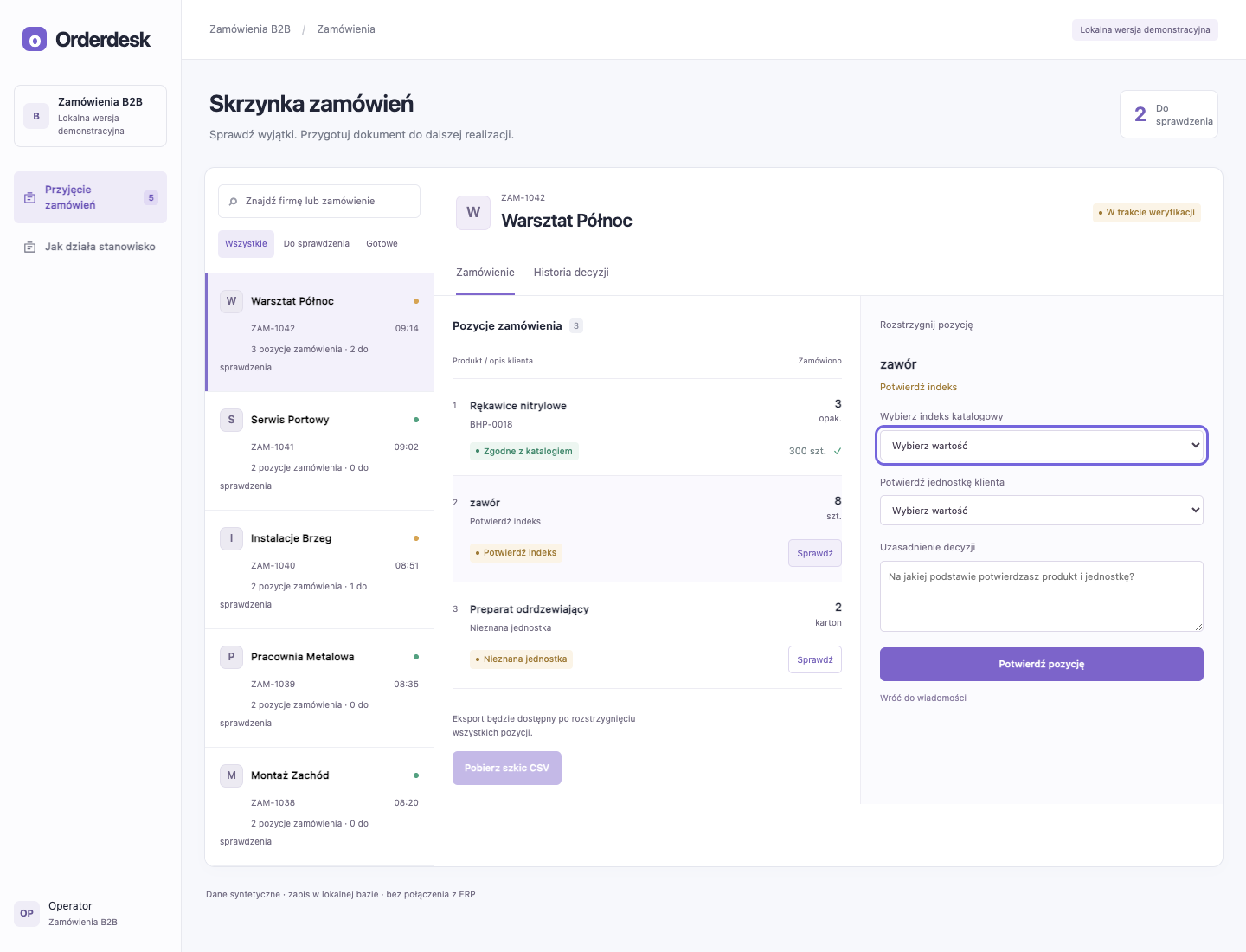
Task: Click the Przyjęcie zamówień clipboard icon
Action: tap(29, 197)
